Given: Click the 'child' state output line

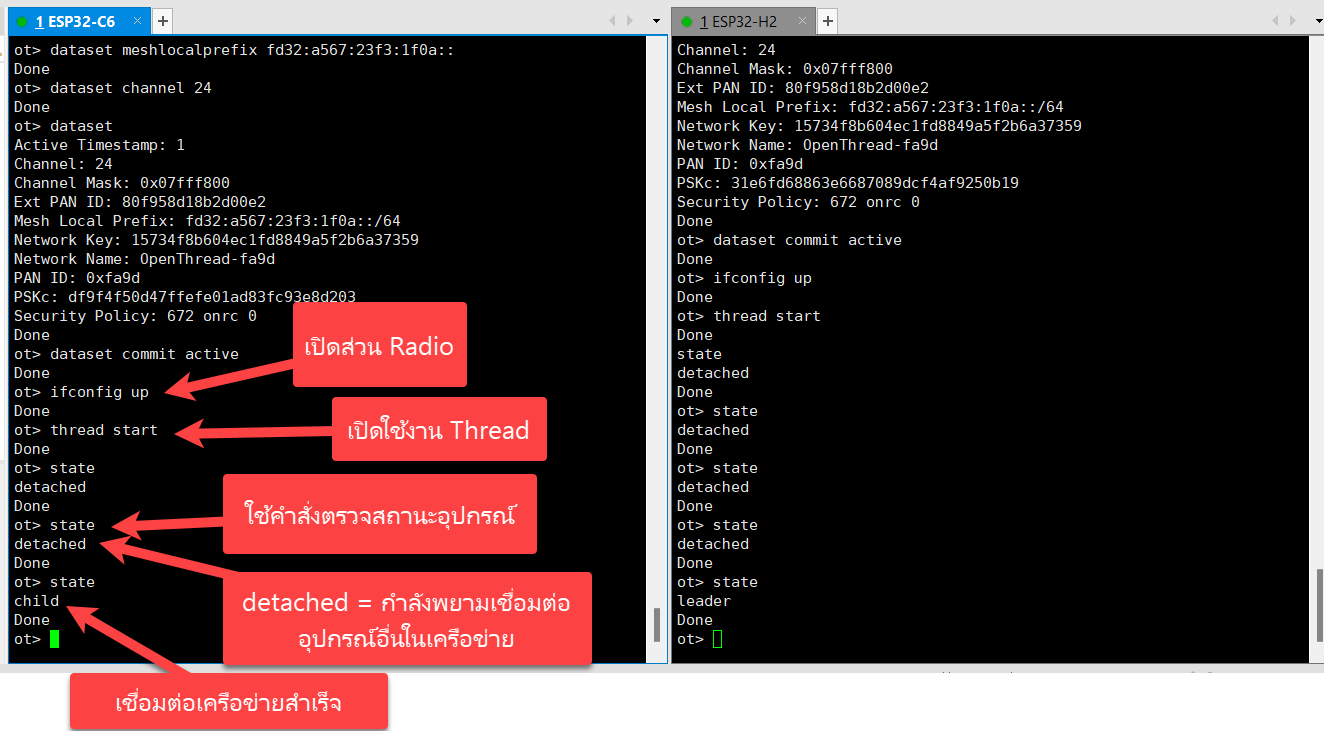Looking at the screenshot, I should [36, 601].
